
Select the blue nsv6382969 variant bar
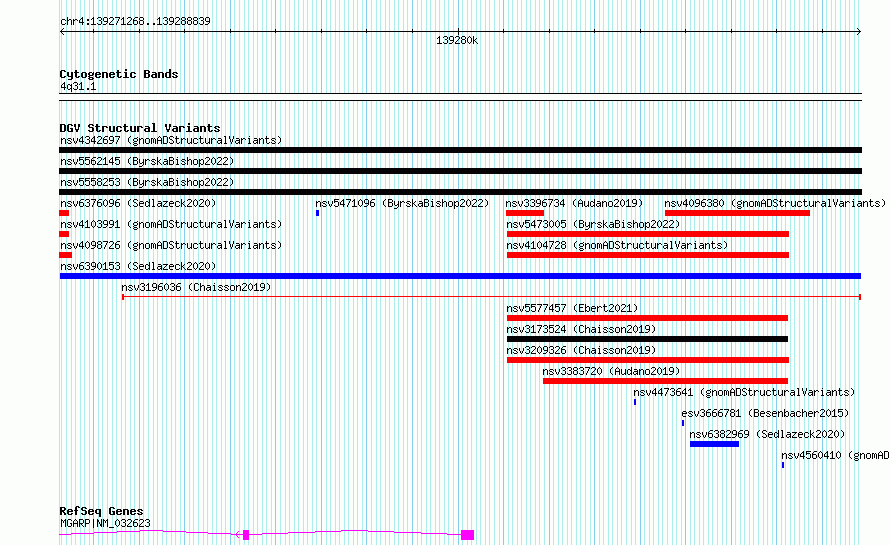pyautogui.click(x=714, y=444)
